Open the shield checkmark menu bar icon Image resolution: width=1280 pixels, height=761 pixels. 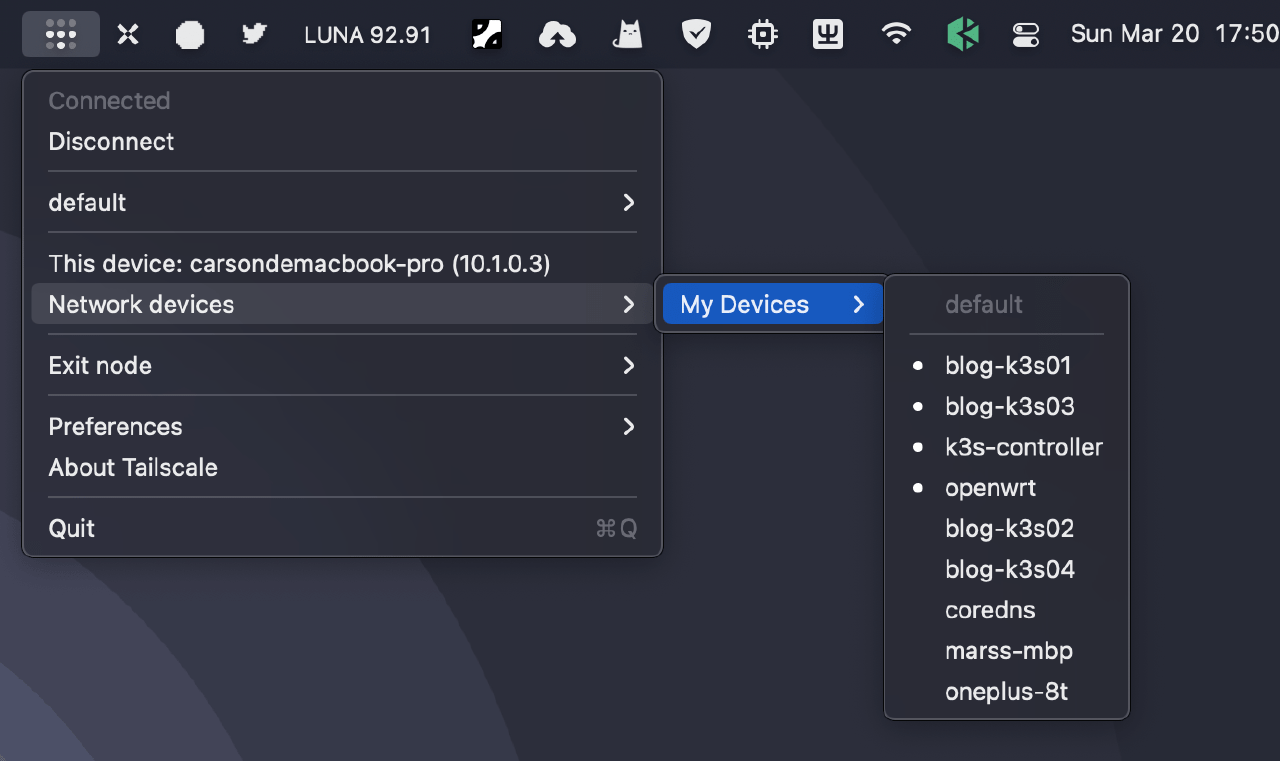(x=696, y=35)
